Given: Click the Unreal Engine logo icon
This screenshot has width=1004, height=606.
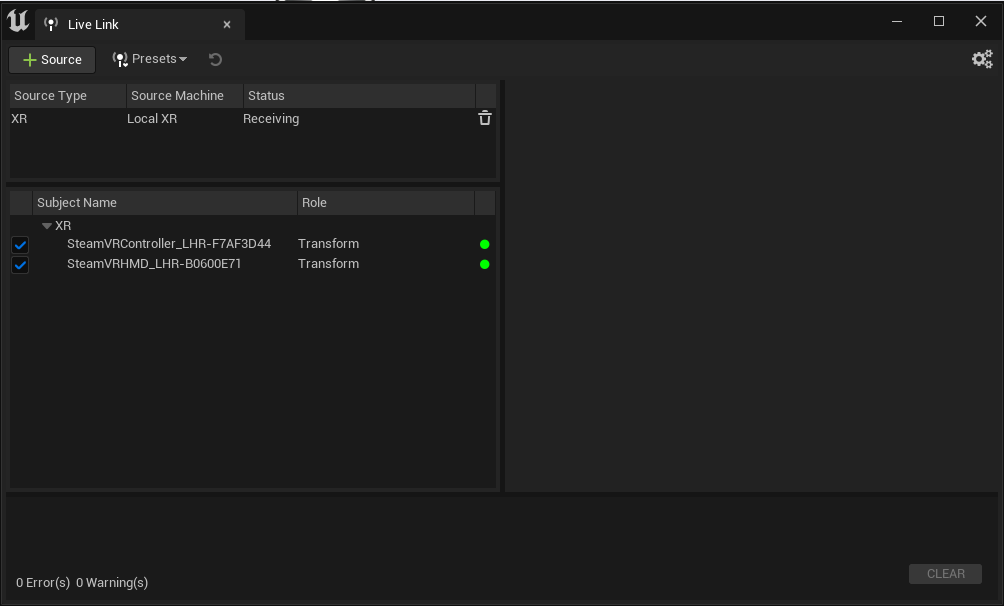Looking at the screenshot, I should click(x=18, y=21).
